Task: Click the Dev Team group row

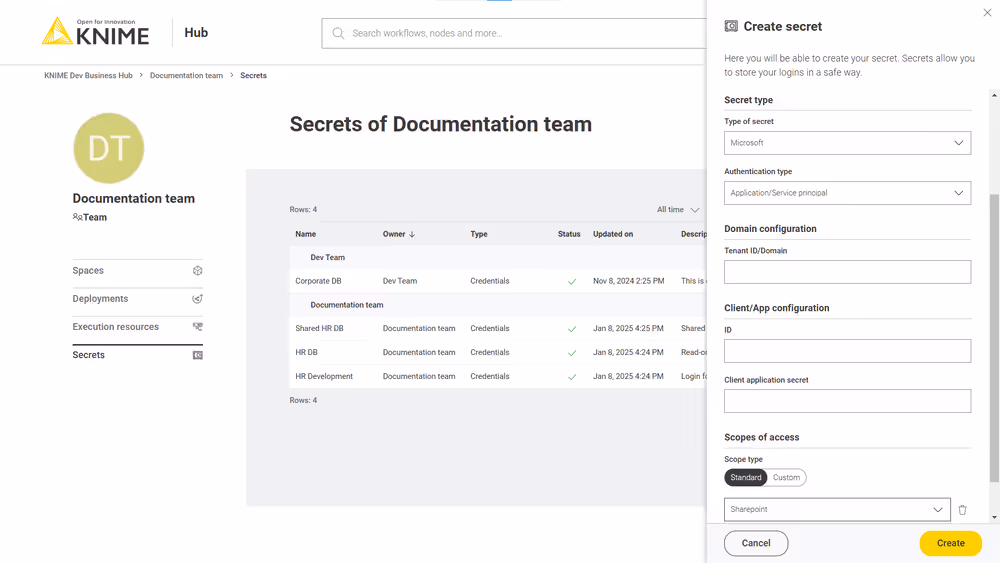Action: pyautogui.click(x=498, y=258)
